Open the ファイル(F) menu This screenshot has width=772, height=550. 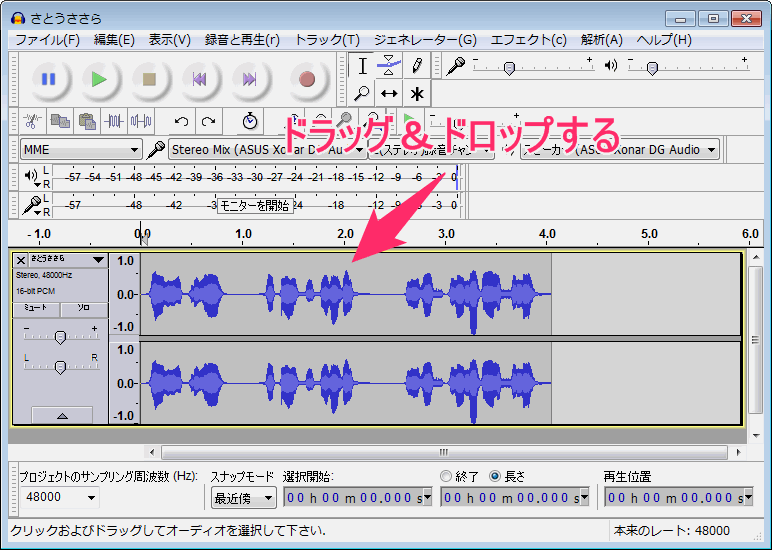pos(48,40)
